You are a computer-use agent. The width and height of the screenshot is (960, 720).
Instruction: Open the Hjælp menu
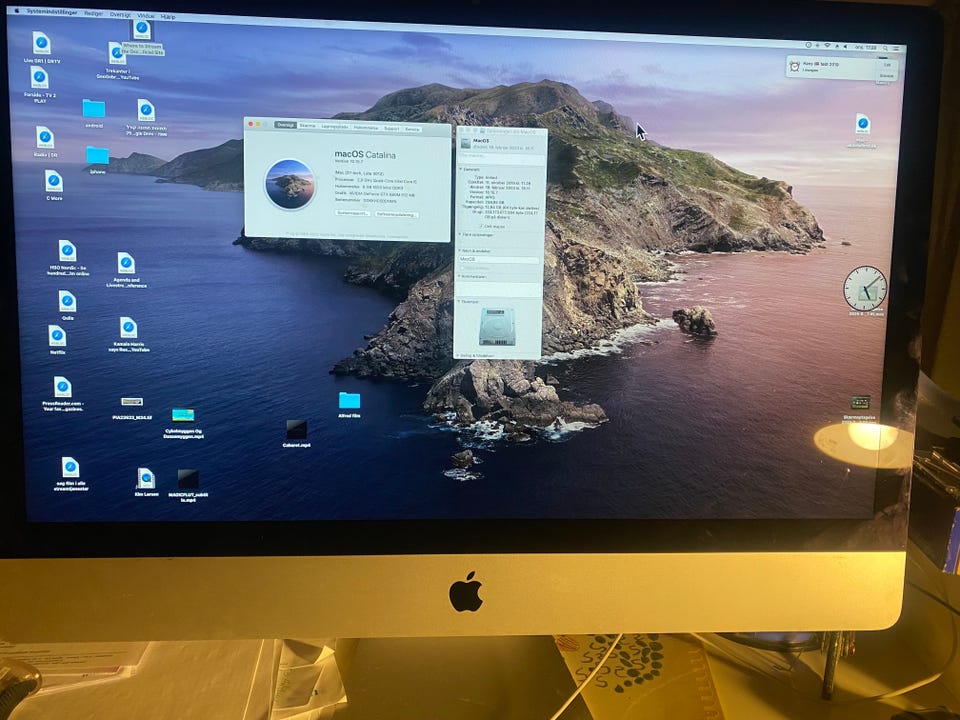(x=168, y=17)
